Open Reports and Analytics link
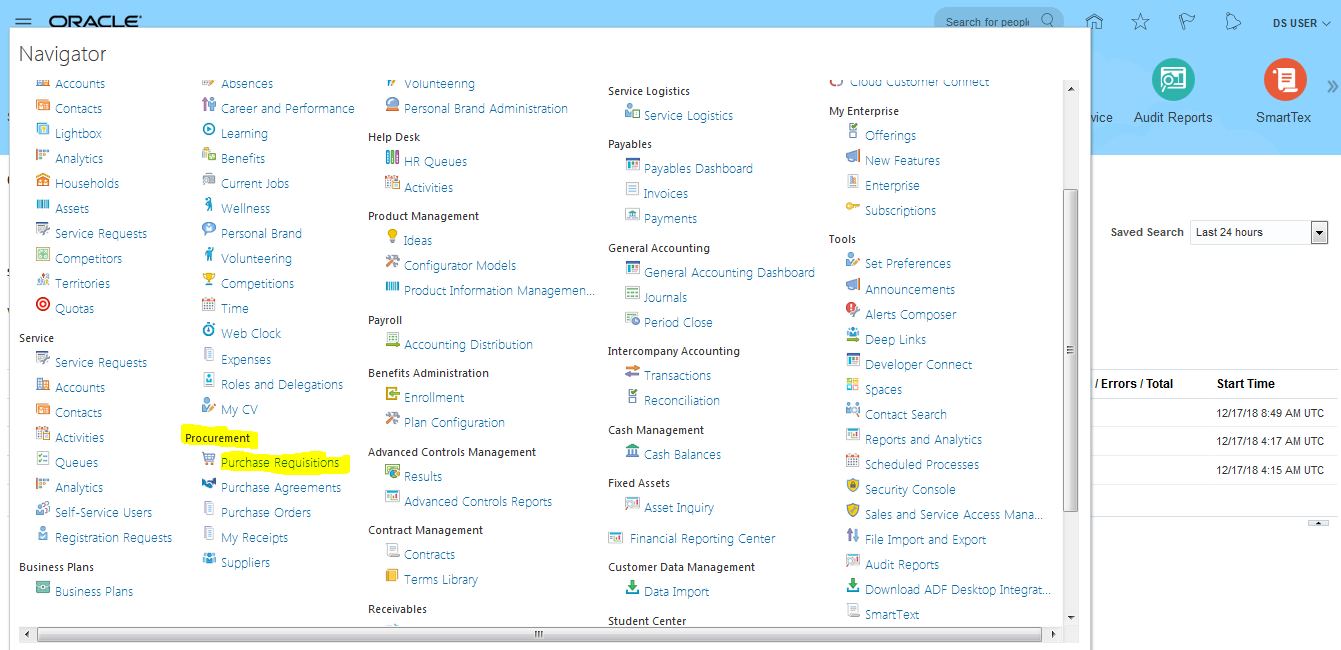Viewport: 1341px width, 650px height. 923,440
